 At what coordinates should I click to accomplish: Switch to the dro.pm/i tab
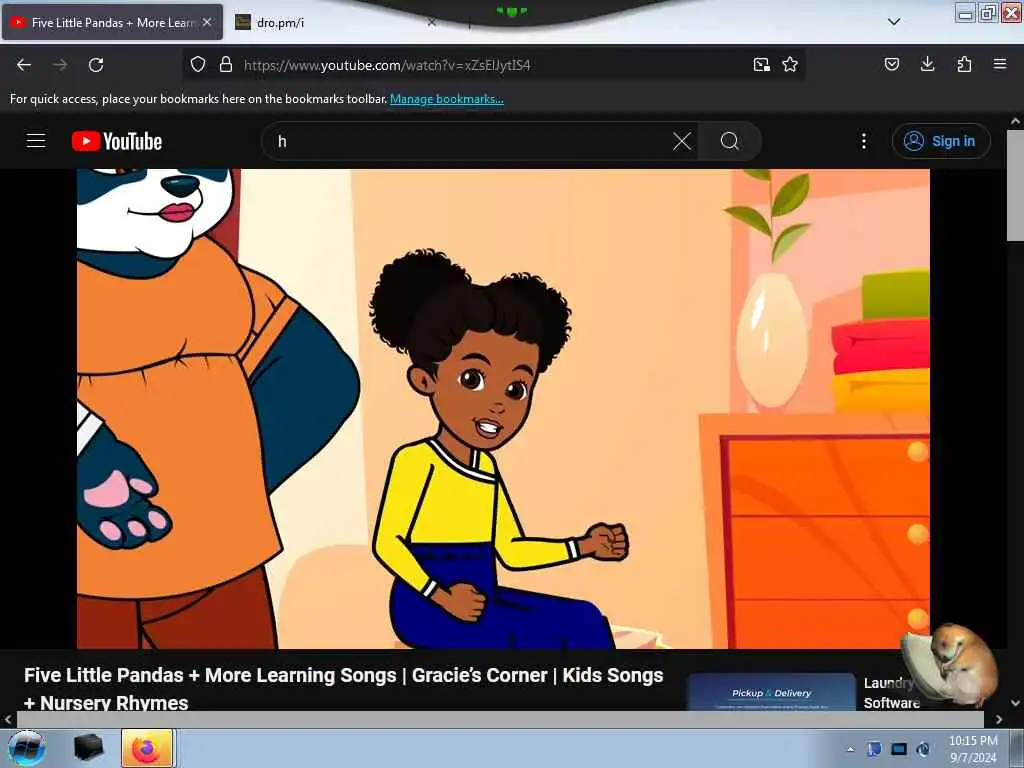pyautogui.click(x=337, y=22)
